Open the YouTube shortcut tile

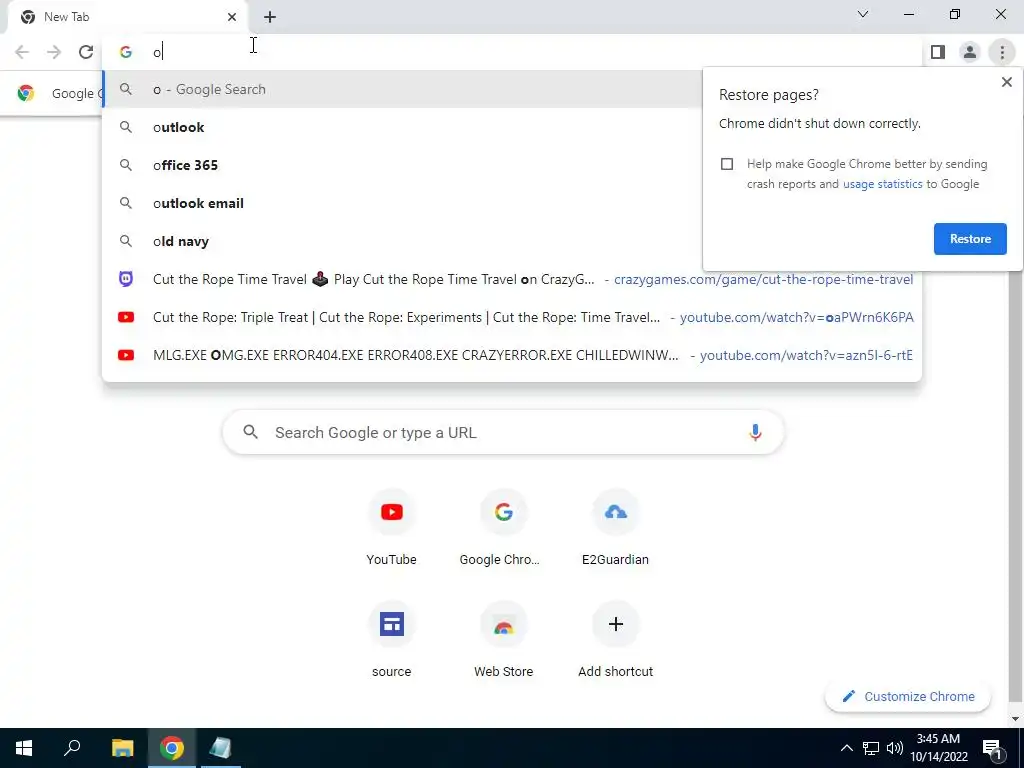[x=391, y=530]
